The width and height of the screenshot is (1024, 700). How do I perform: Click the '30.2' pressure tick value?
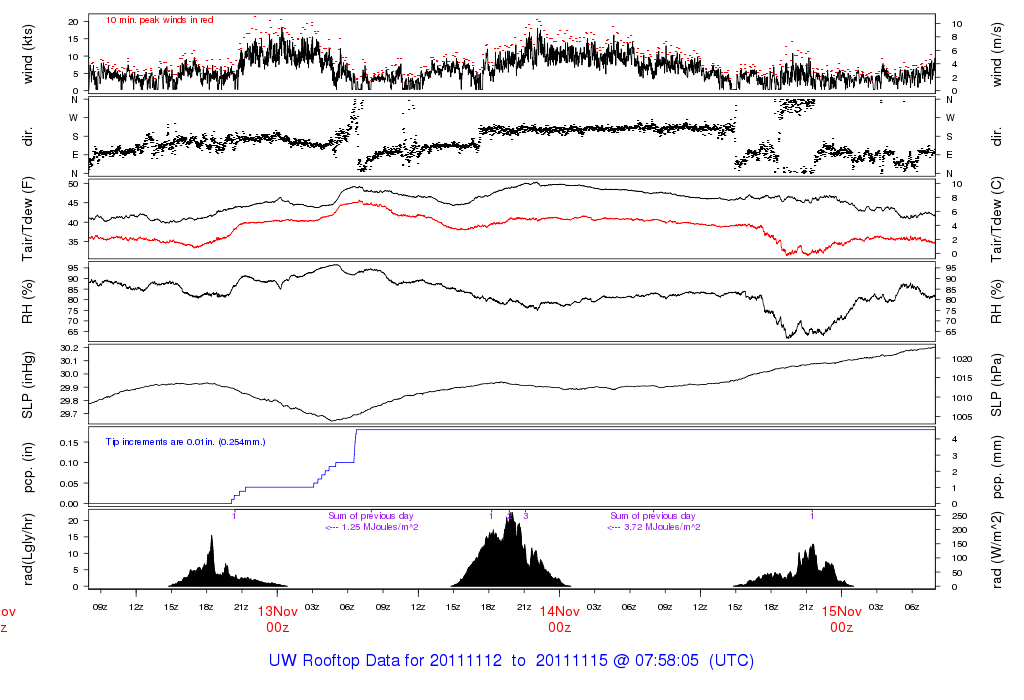(x=69, y=348)
